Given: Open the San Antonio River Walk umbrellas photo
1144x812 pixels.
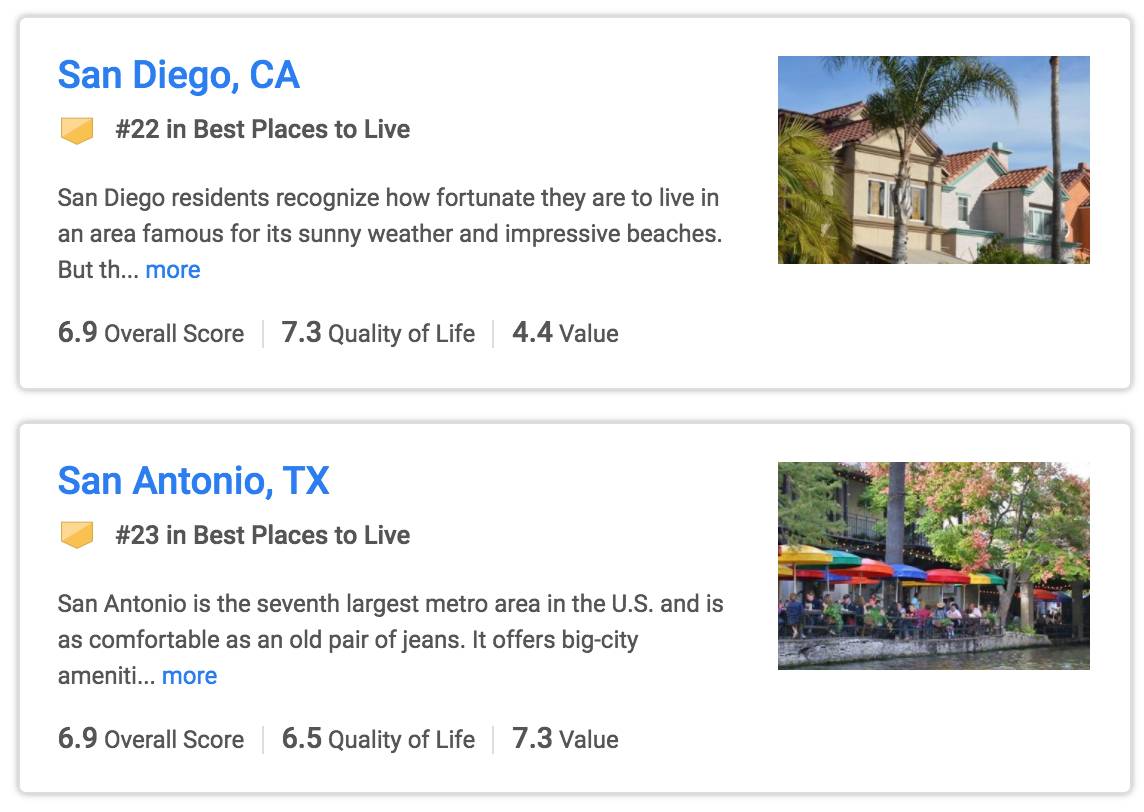Looking at the screenshot, I should point(933,565).
